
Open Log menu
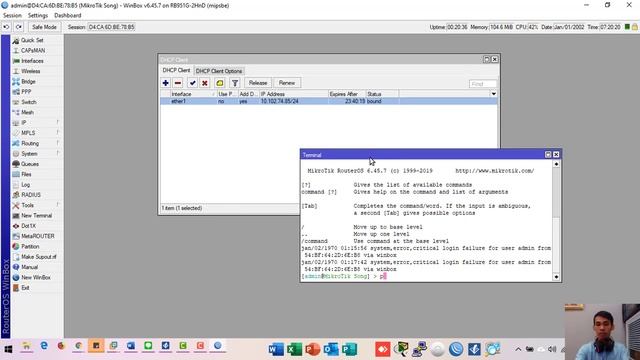(x=25, y=185)
